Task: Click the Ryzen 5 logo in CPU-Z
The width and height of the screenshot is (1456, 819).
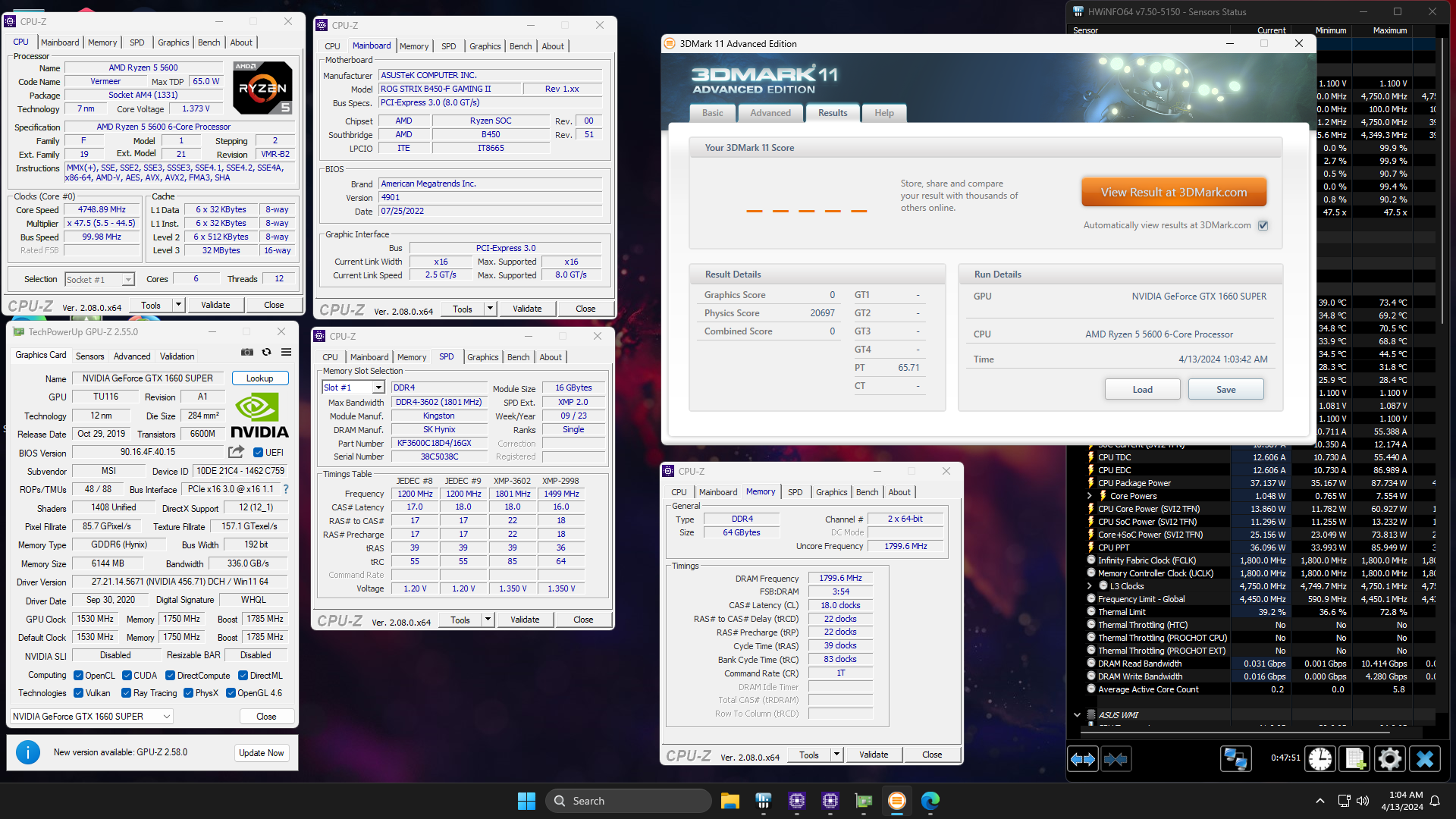Action: click(262, 88)
